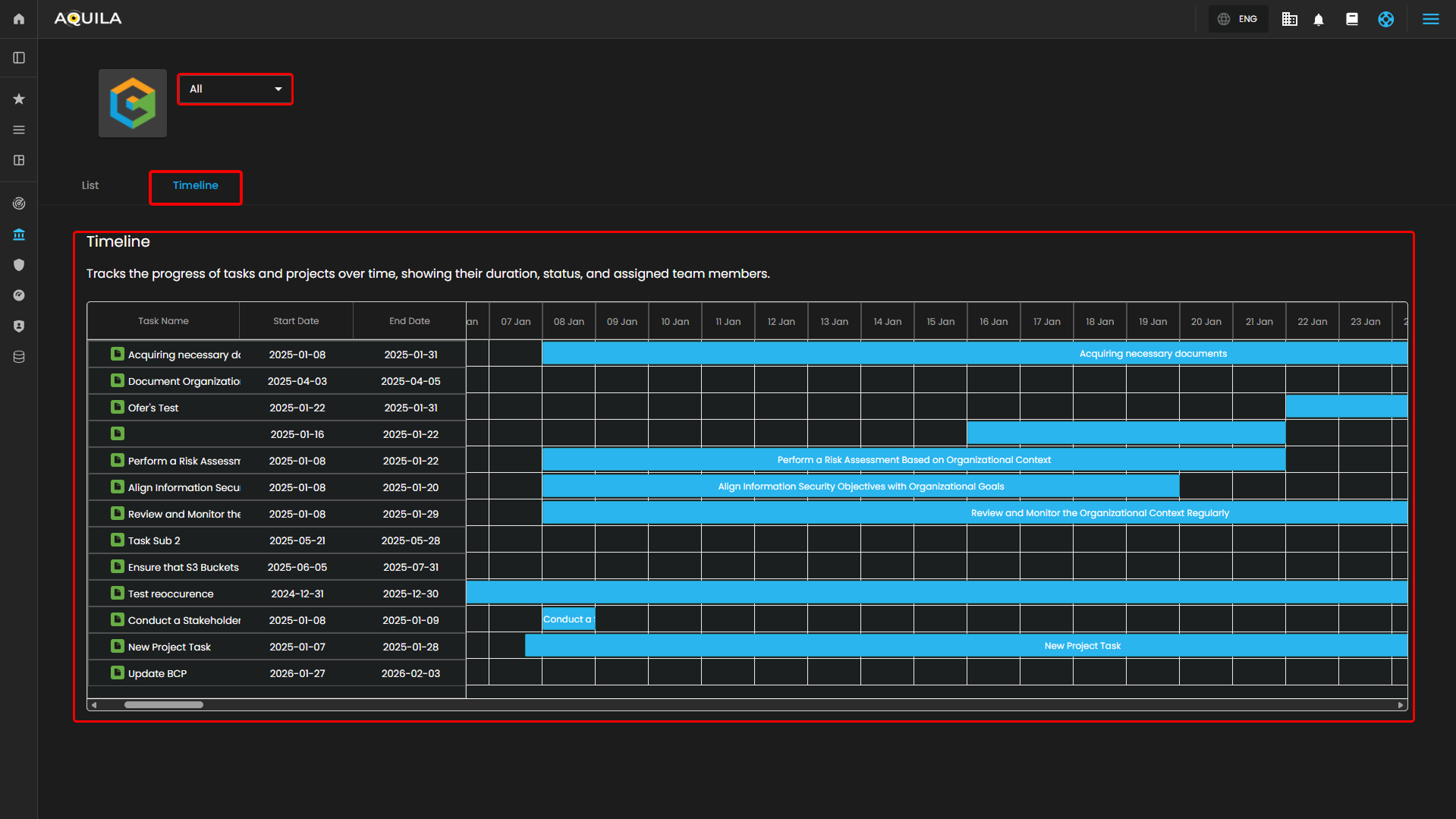
Task: Click the blue hamburger menu icon
Action: pos(1430,20)
